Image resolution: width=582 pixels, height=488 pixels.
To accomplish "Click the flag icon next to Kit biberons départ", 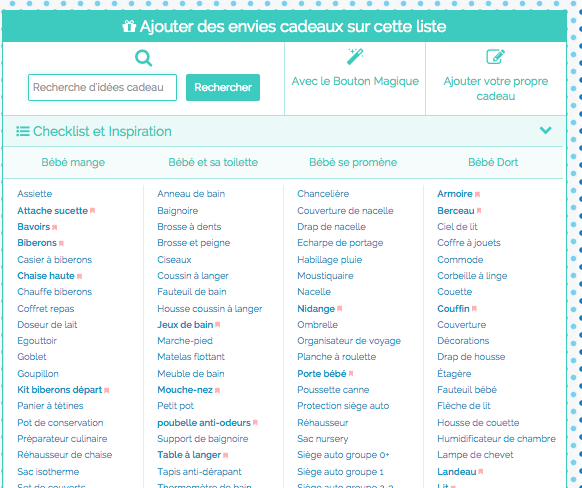I will click(x=107, y=390).
